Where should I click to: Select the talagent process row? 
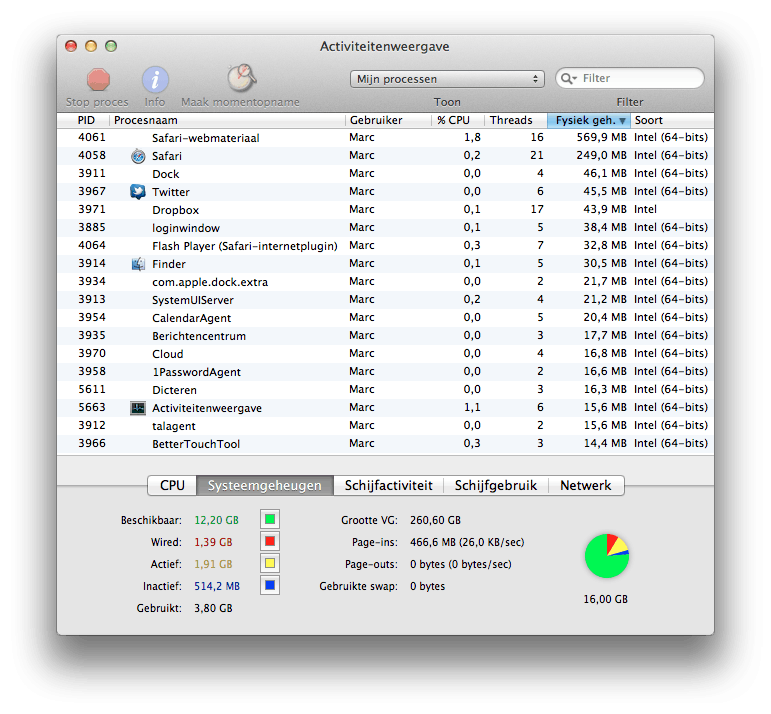(x=386, y=426)
